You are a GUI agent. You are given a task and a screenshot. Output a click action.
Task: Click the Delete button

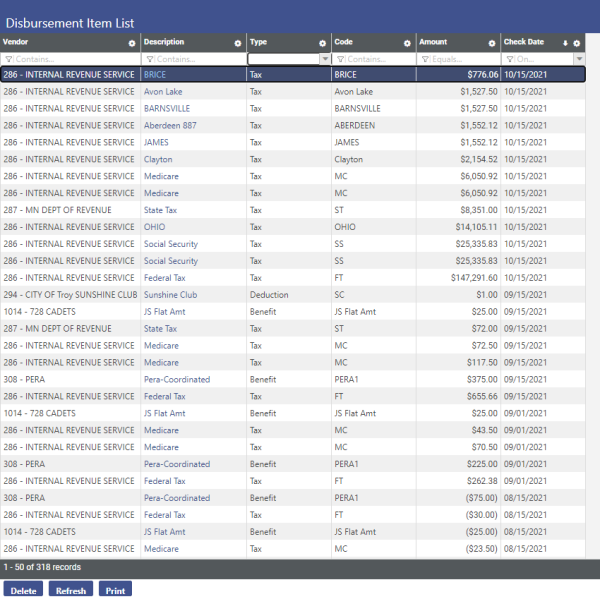pyautogui.click(x=23, y=590)
